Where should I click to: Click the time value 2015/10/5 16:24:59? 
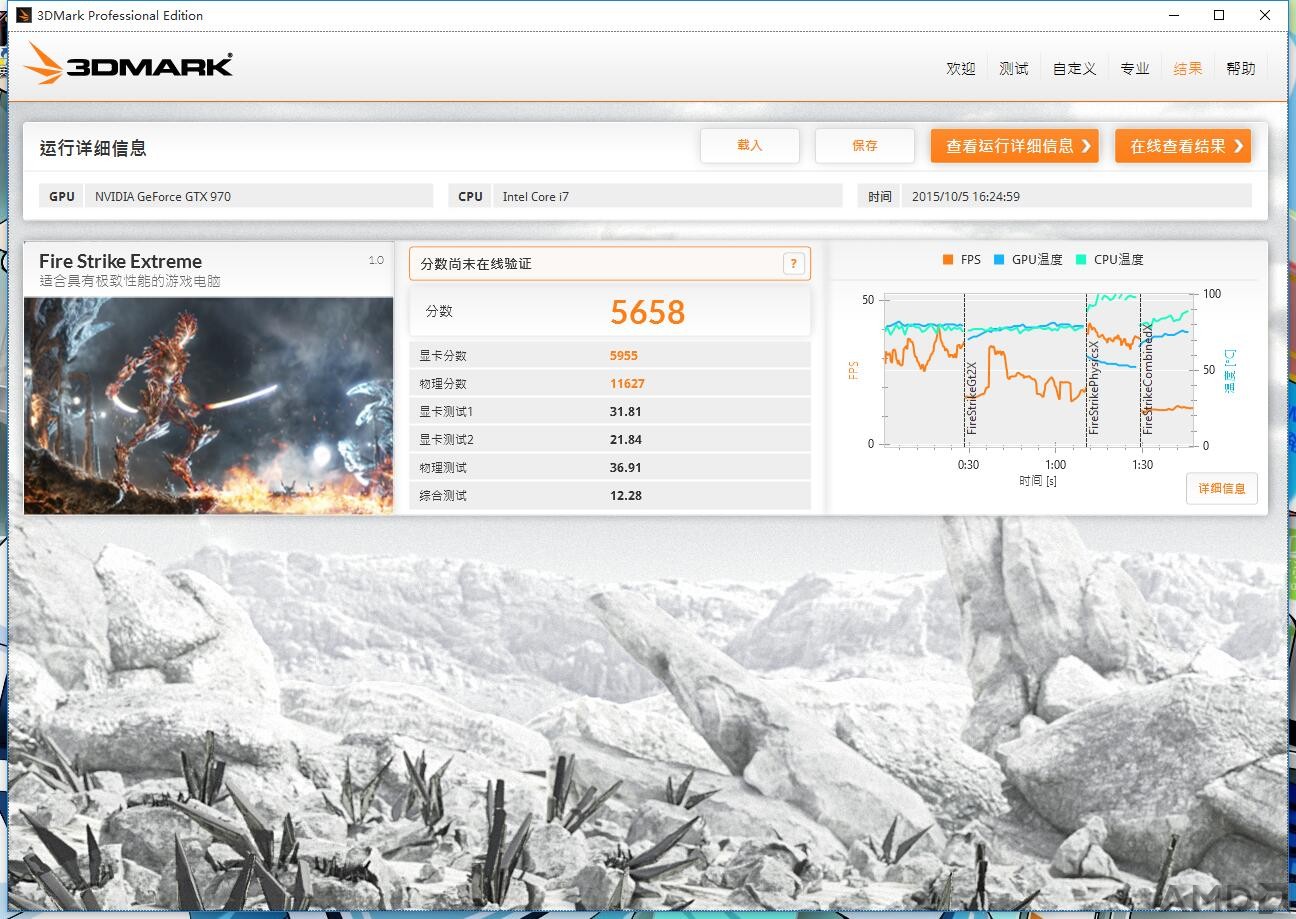point(966,197)
